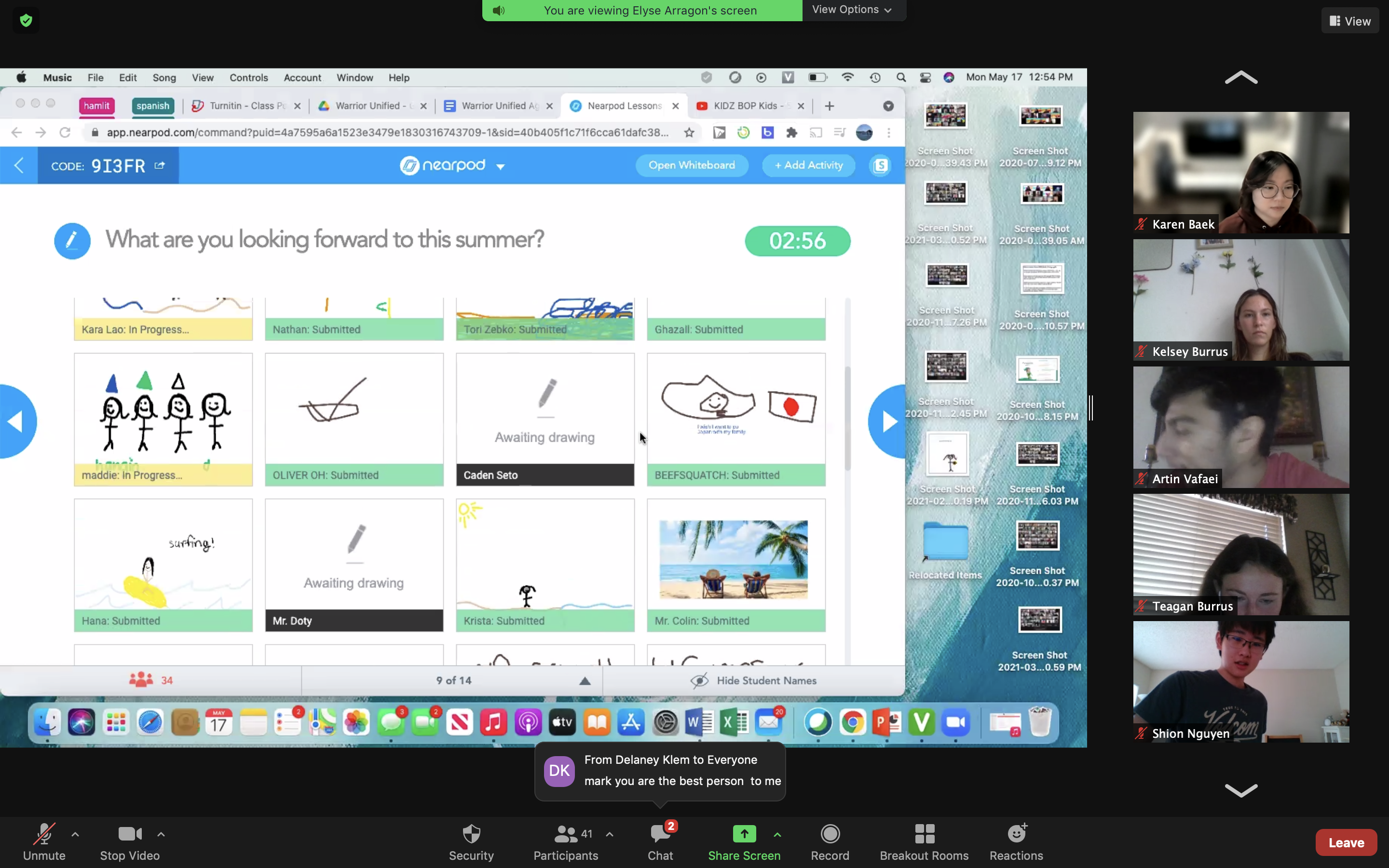
Task: Open Chrome extensions puzzle icon
Action: (x=791, y=133)
